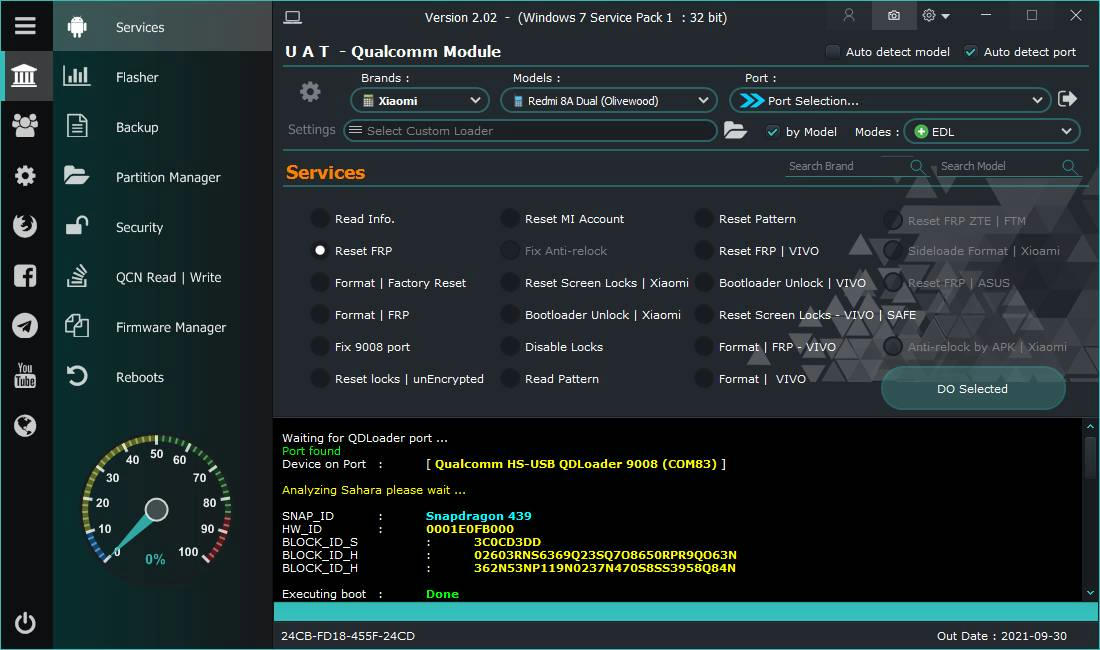This screenshot has width=1100, height=650.
Task: Click the Search Brand magnifier icon
Action: point(916,166)
